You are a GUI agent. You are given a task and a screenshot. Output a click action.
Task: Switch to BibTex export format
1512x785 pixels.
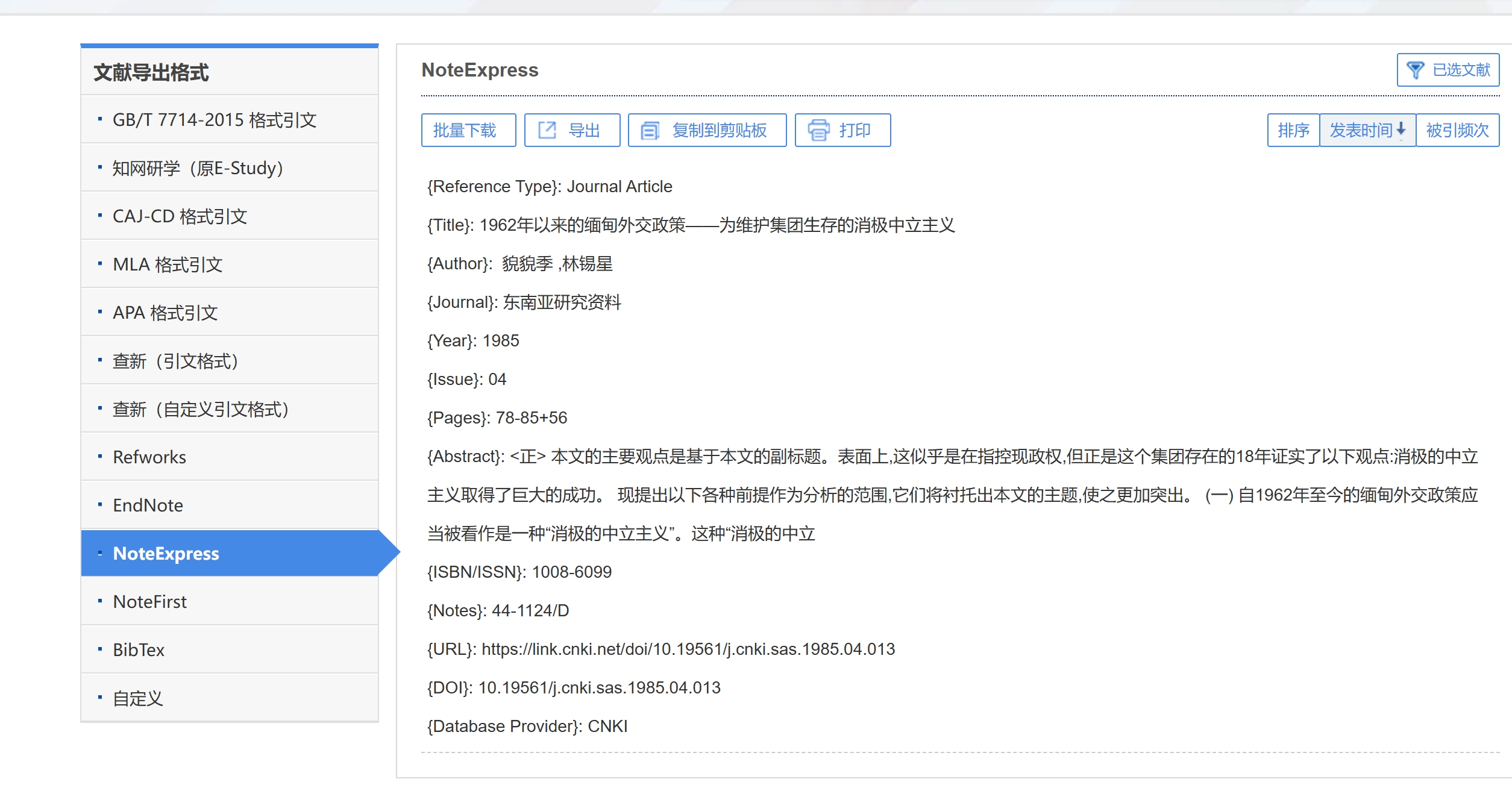230,649
